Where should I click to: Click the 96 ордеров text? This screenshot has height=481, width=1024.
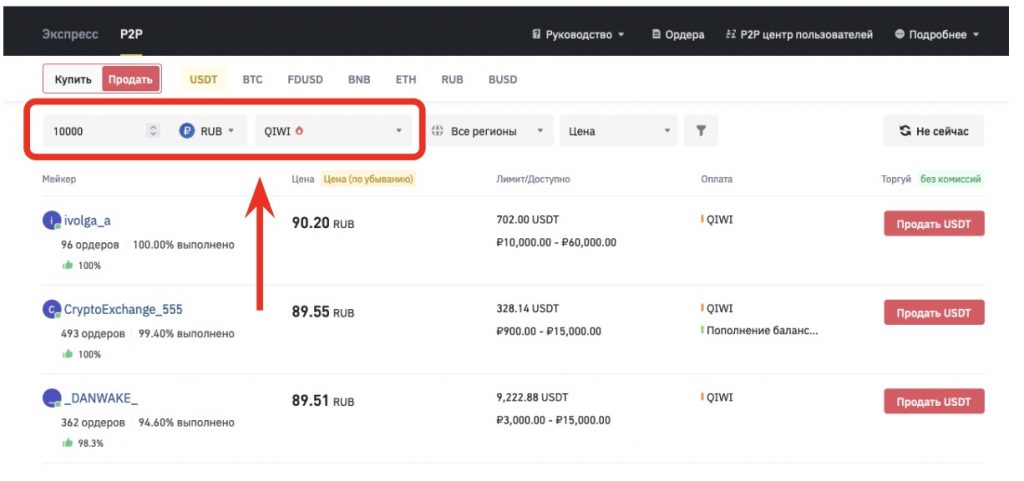[90, 245]
